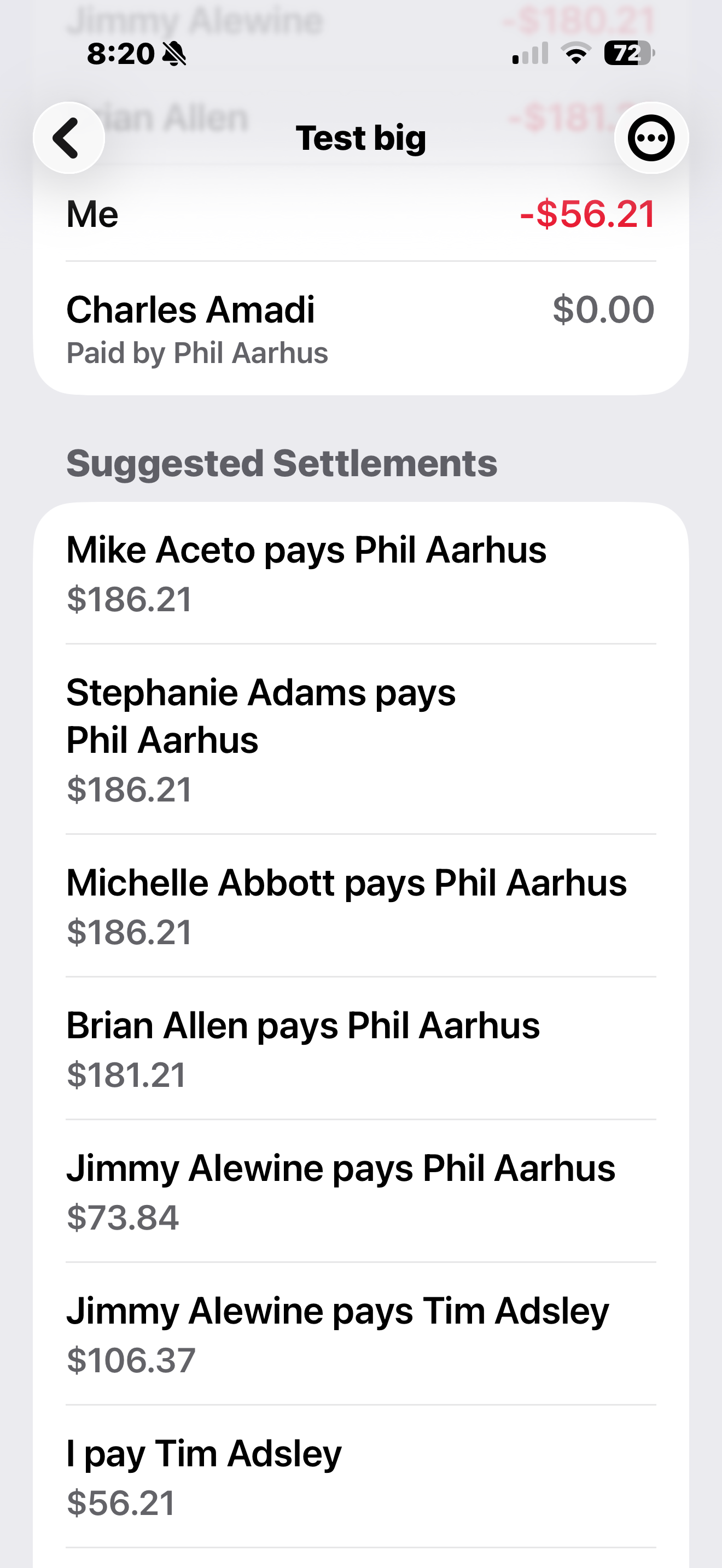Open the Me balance row
The image size is (722, 1568).
tap(361, 214)
